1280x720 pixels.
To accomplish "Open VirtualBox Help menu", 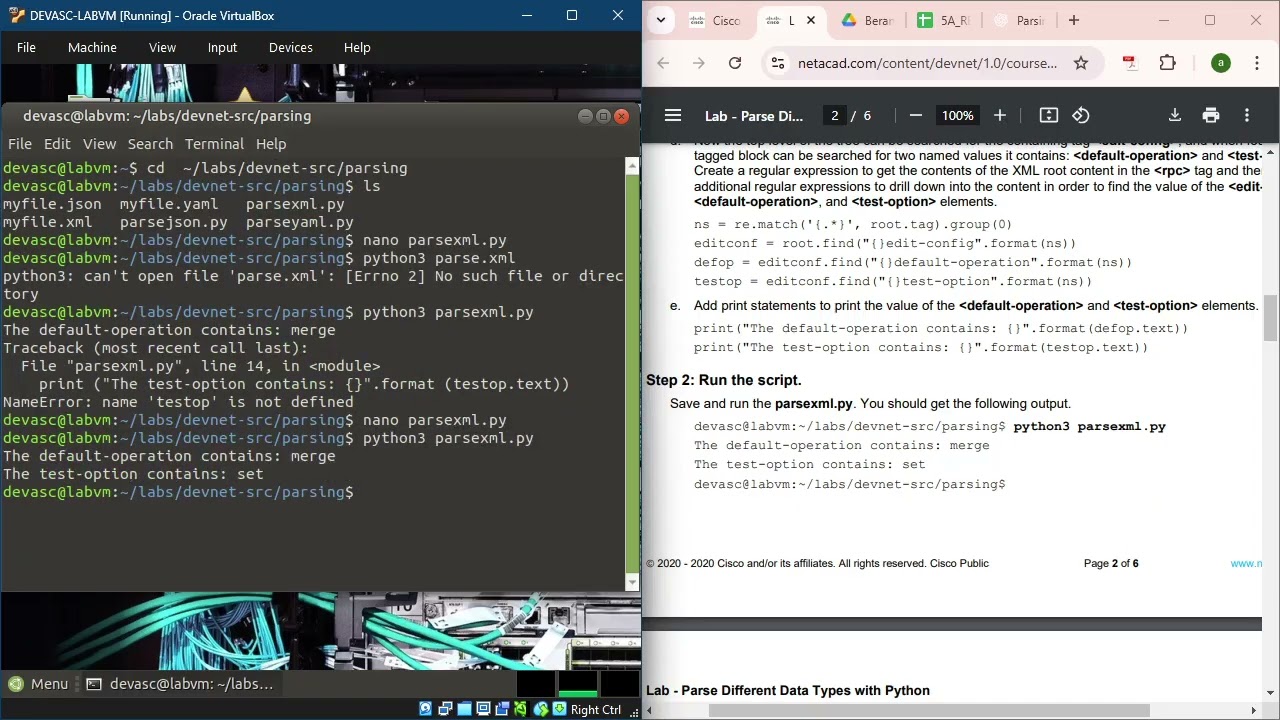I will click(357, 47).
